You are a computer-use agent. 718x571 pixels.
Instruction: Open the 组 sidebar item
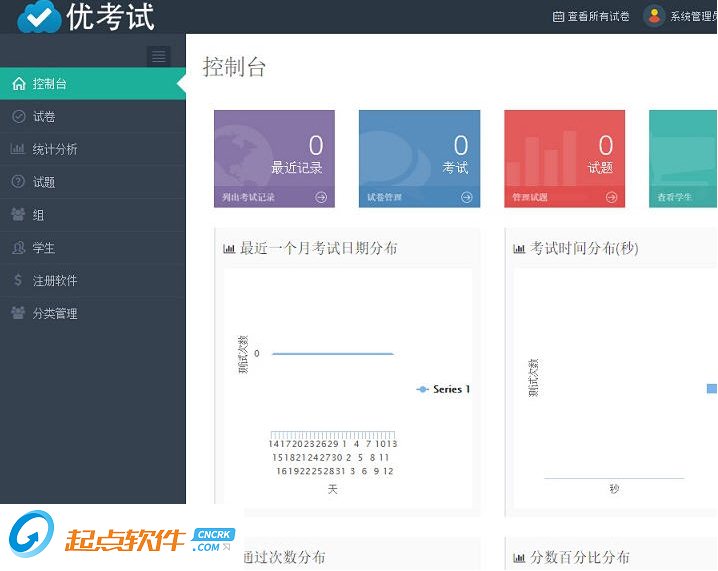pyautogui.click(x=92, y=215)
